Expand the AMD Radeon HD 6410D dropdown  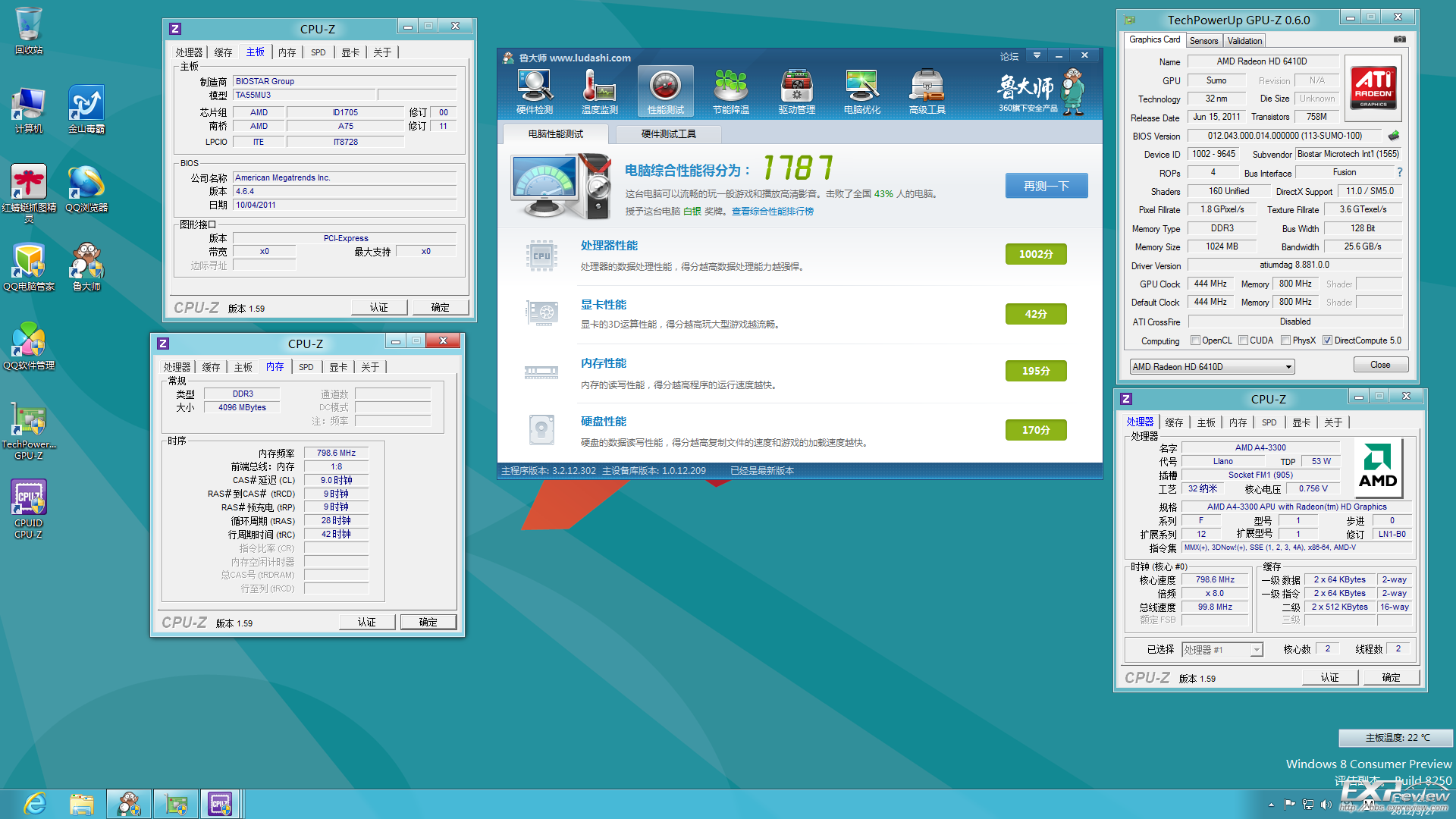tap(1212, 367)
